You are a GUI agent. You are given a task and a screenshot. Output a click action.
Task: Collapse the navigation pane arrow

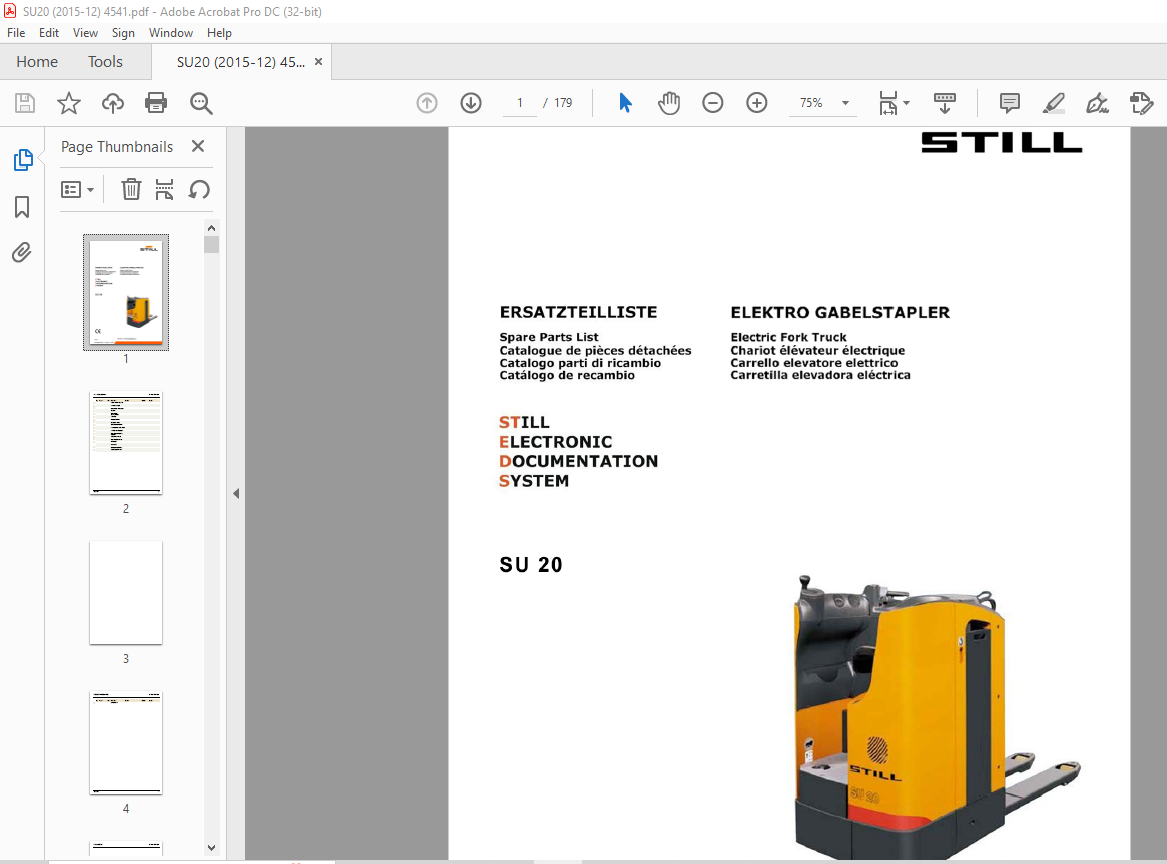click(x=236, y=493)
